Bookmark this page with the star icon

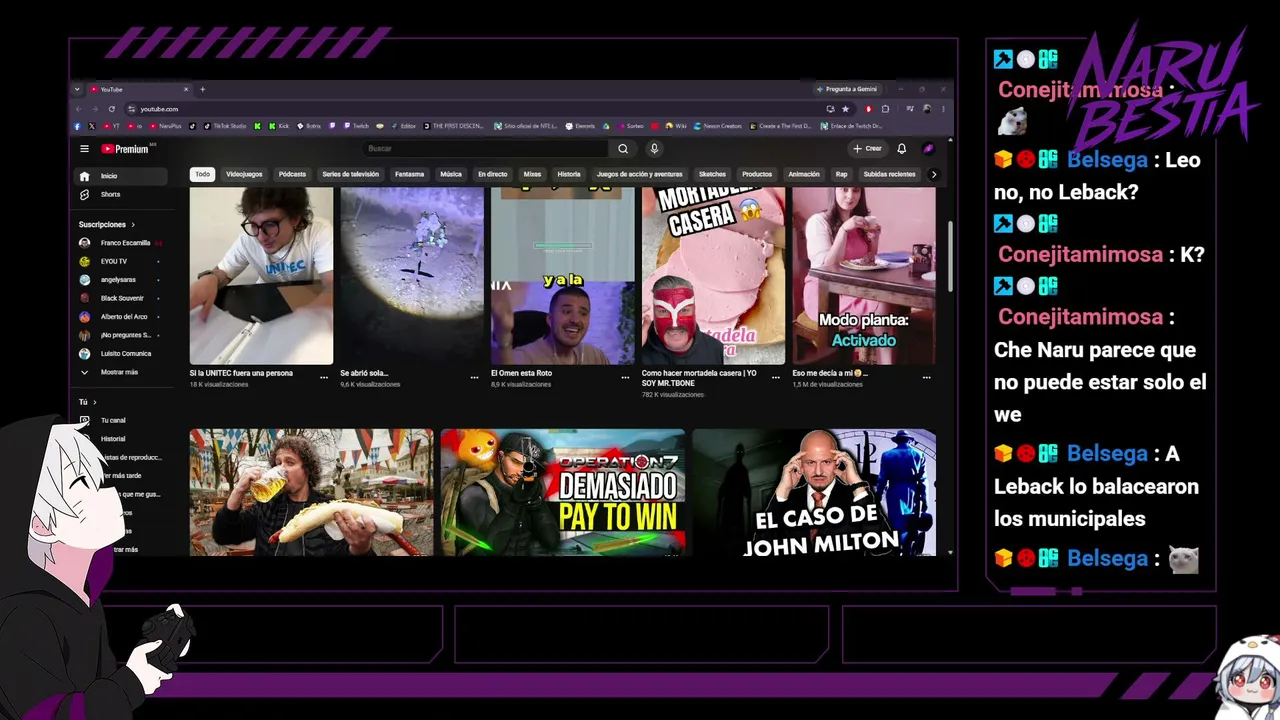pos(845,109)
